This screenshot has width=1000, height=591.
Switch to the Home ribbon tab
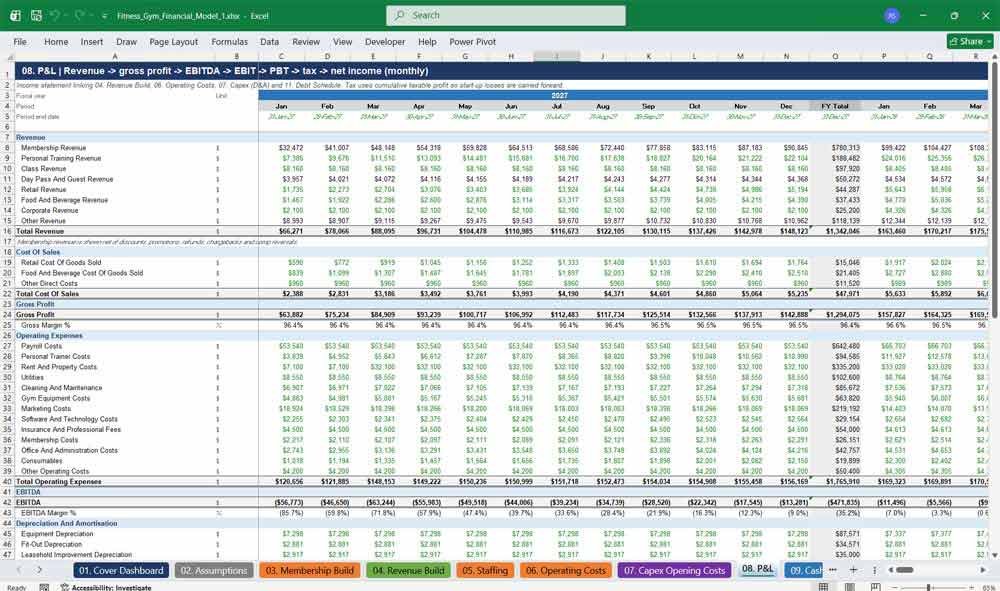pos(56,41)
